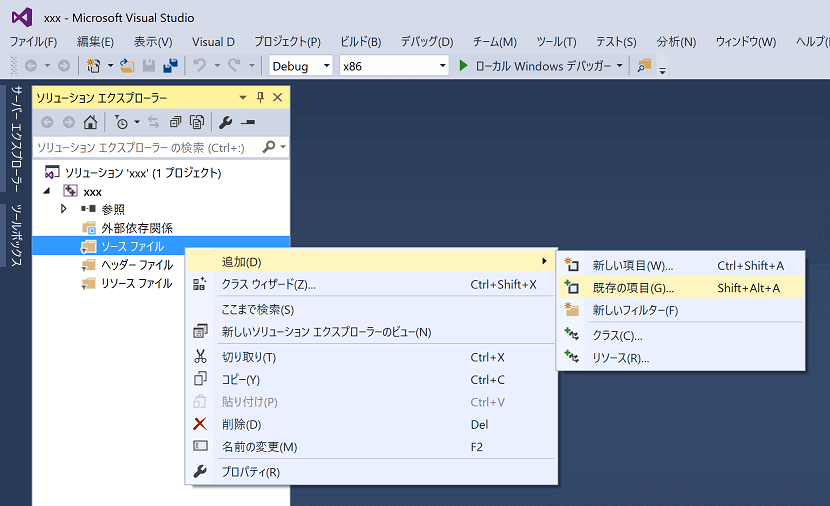The height and width of the screenshot is (506, 830).
Task: Select プロパティ(R) in context menu
Action: (371, 472)
